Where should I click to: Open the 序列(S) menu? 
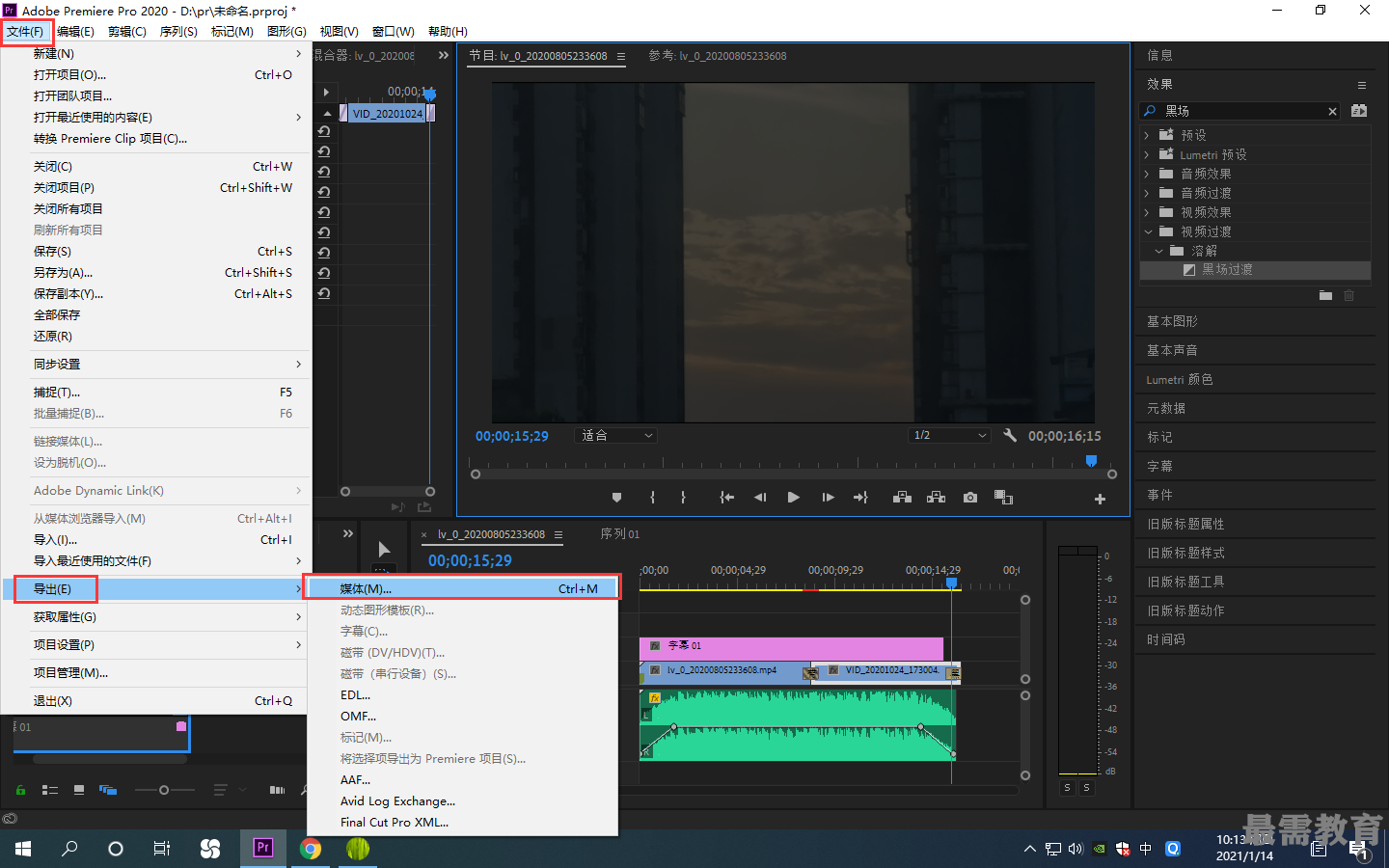point(178,32)
